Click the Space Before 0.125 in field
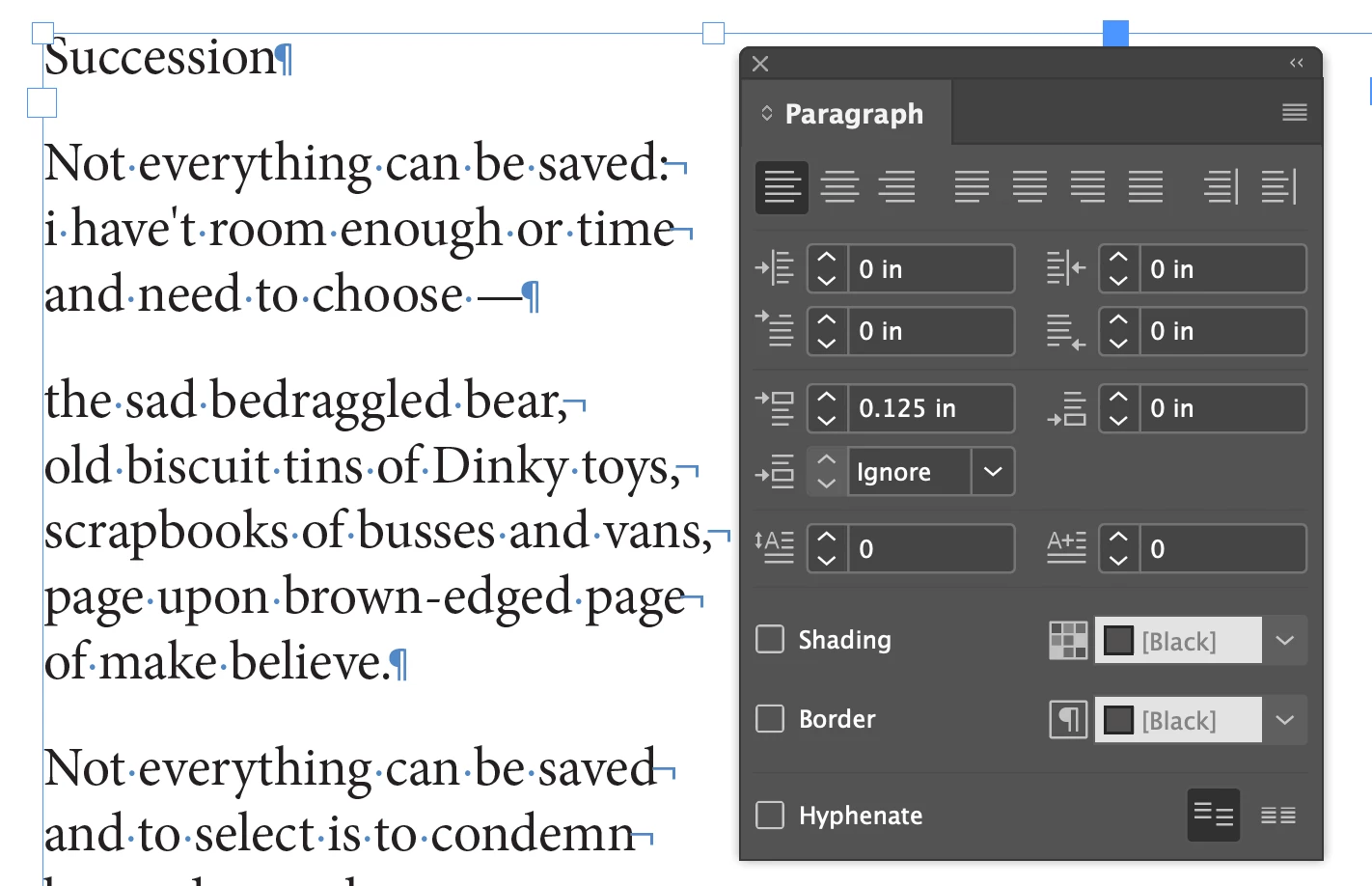The width and height of the screenshot is (1372, 886). coord(931,407)
